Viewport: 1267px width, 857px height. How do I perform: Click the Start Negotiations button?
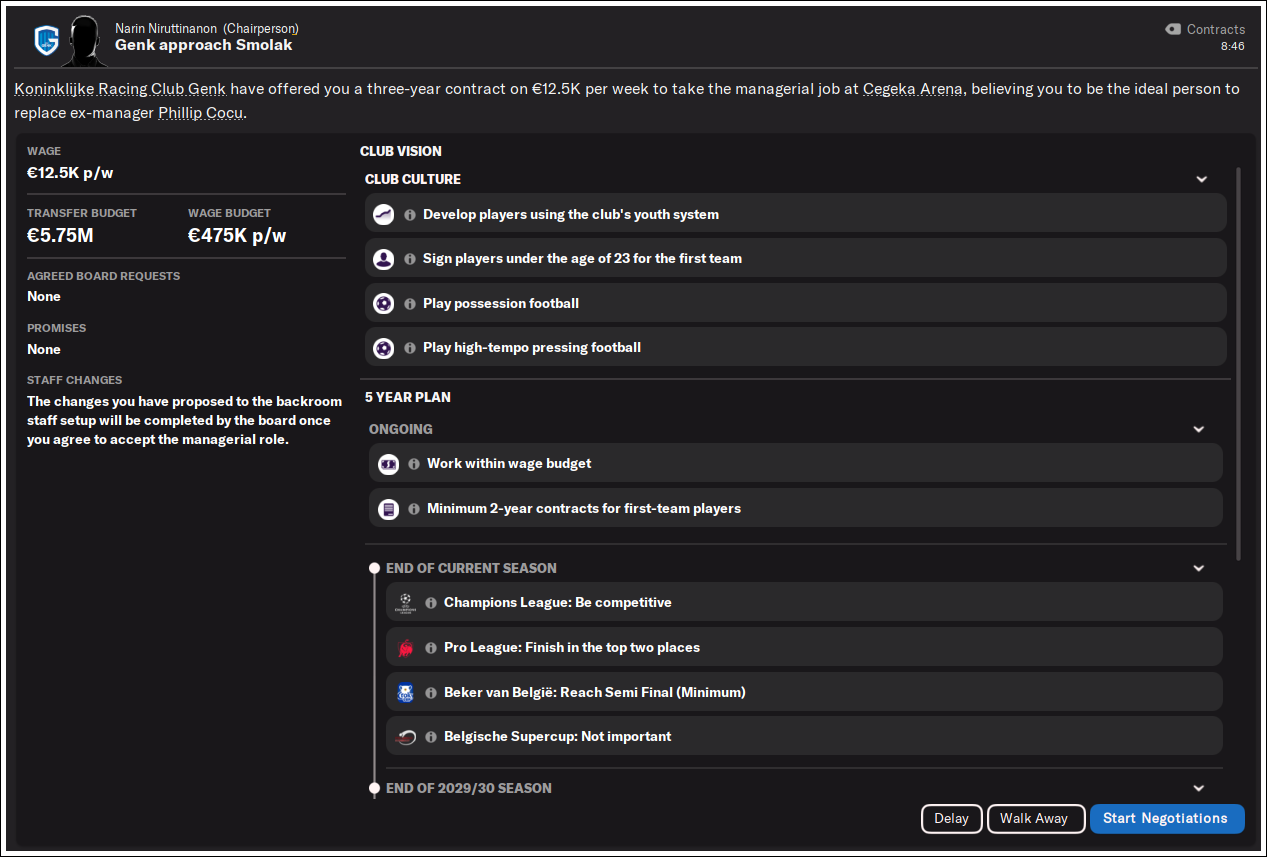tap(1166, 818)
